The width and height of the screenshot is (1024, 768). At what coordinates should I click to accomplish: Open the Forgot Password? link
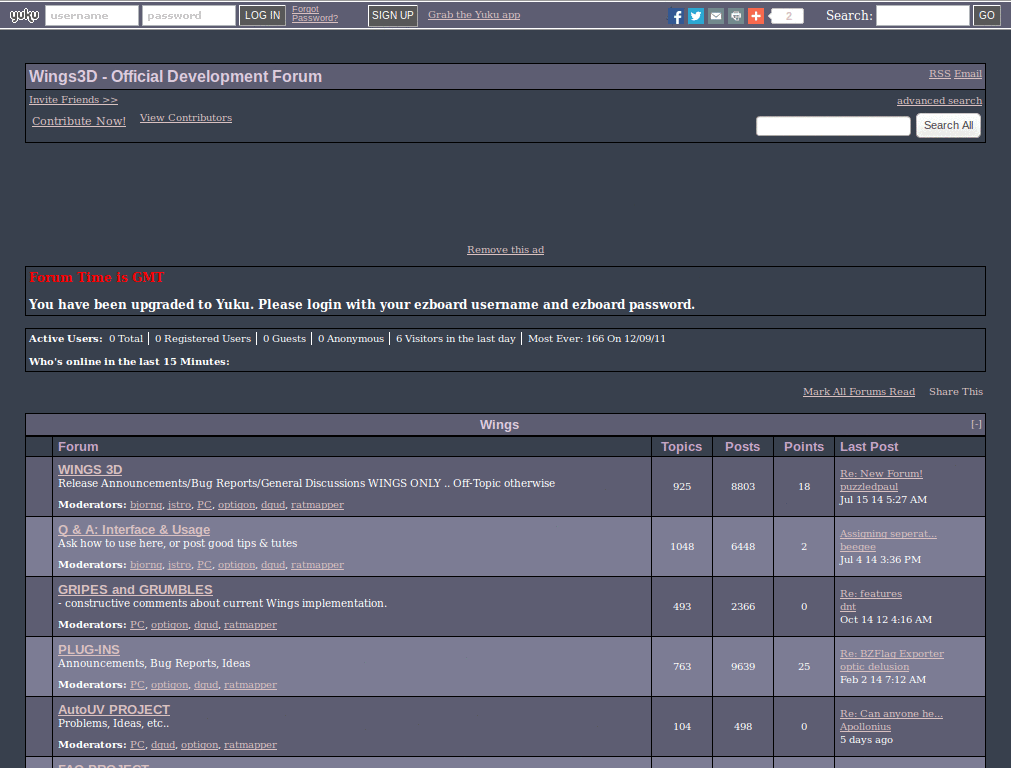[x=315, y=14]
